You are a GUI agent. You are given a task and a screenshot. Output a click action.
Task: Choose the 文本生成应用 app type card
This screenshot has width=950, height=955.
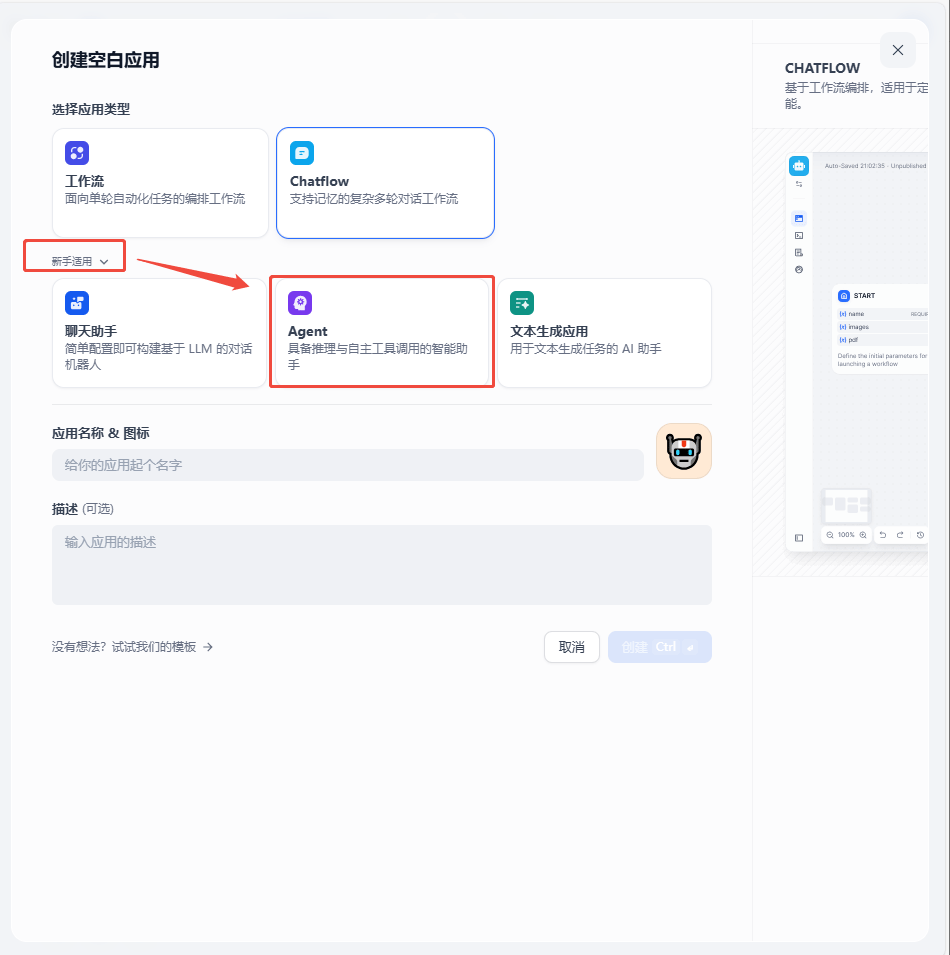click(x=605, y=333)
